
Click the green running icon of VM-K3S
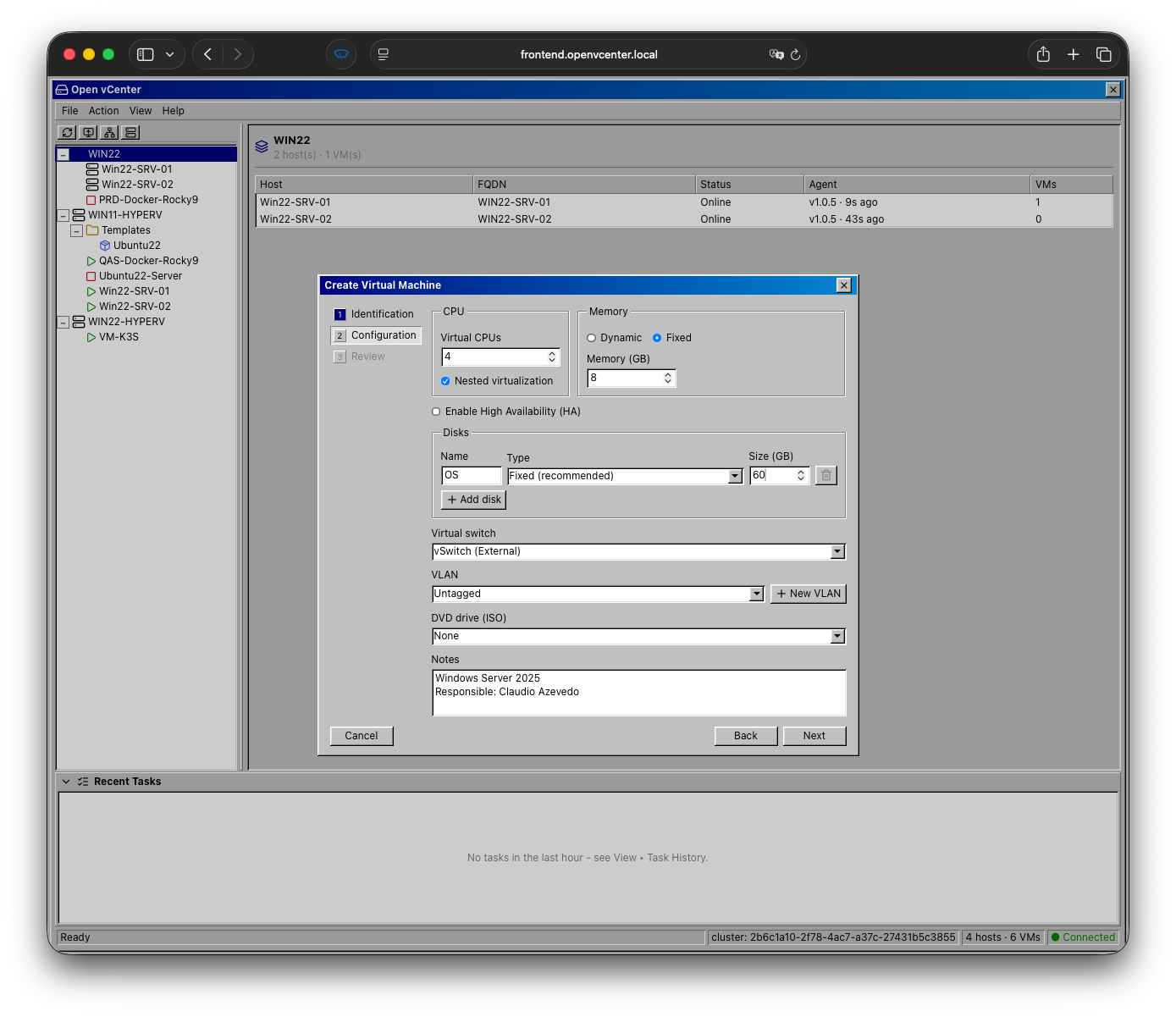tap(91, 337)
